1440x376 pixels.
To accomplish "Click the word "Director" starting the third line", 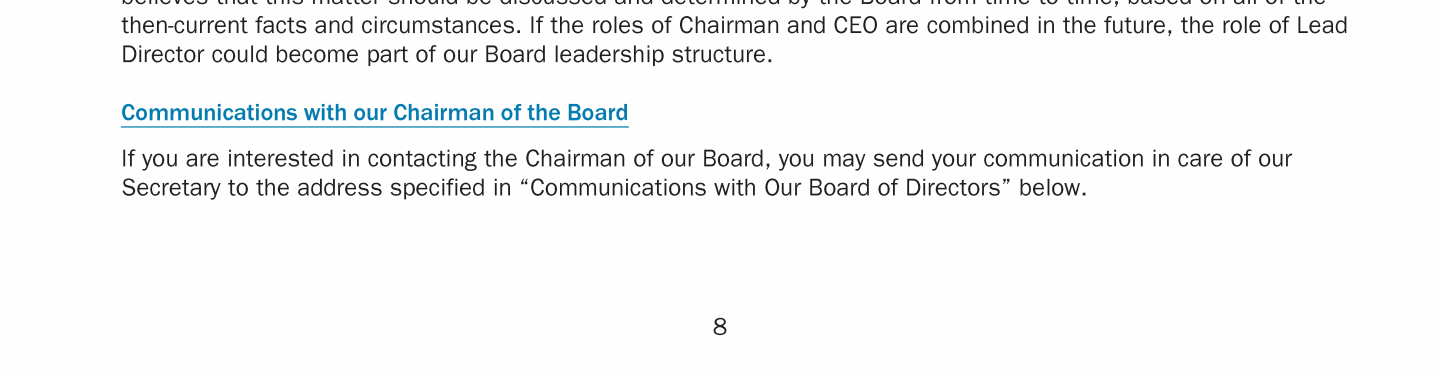I will (163, 55).
